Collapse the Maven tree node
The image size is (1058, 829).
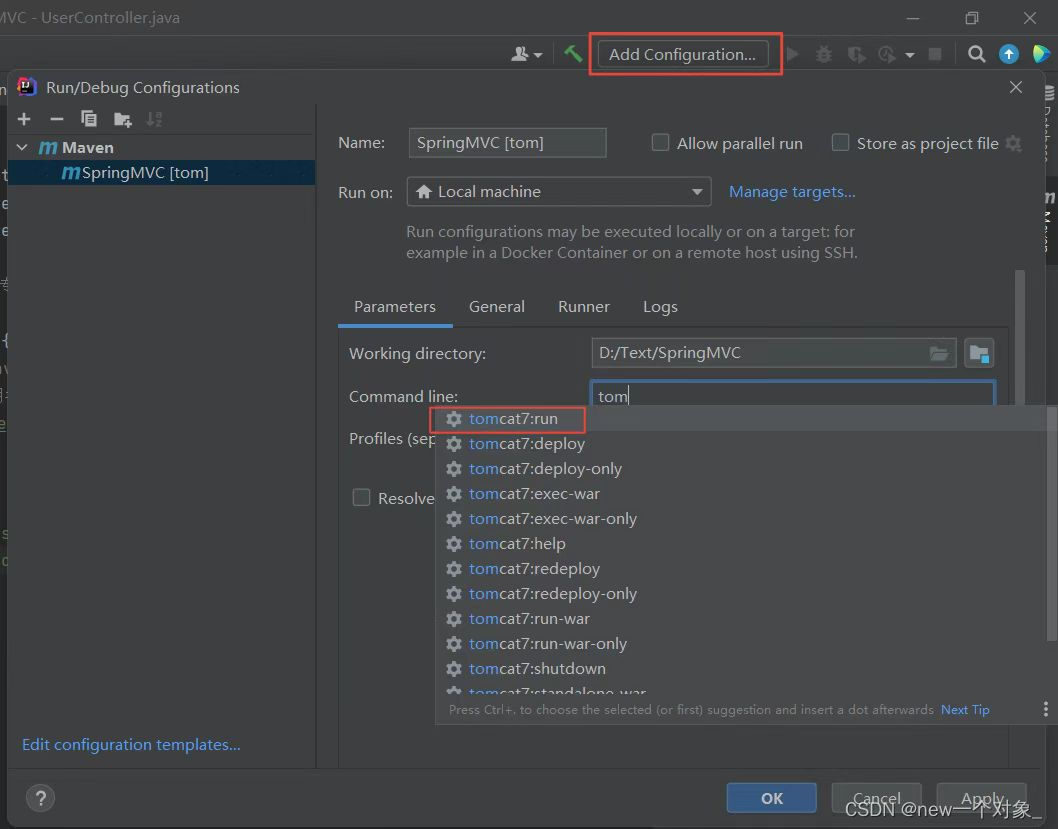22,147
